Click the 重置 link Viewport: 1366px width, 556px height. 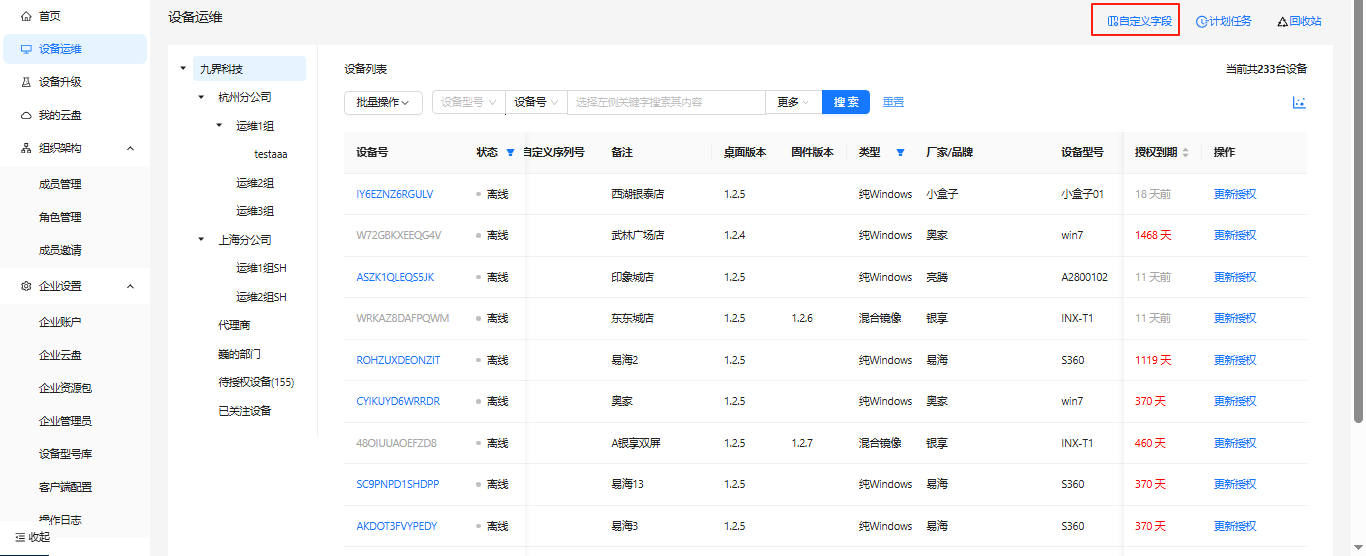click(893, 102)
